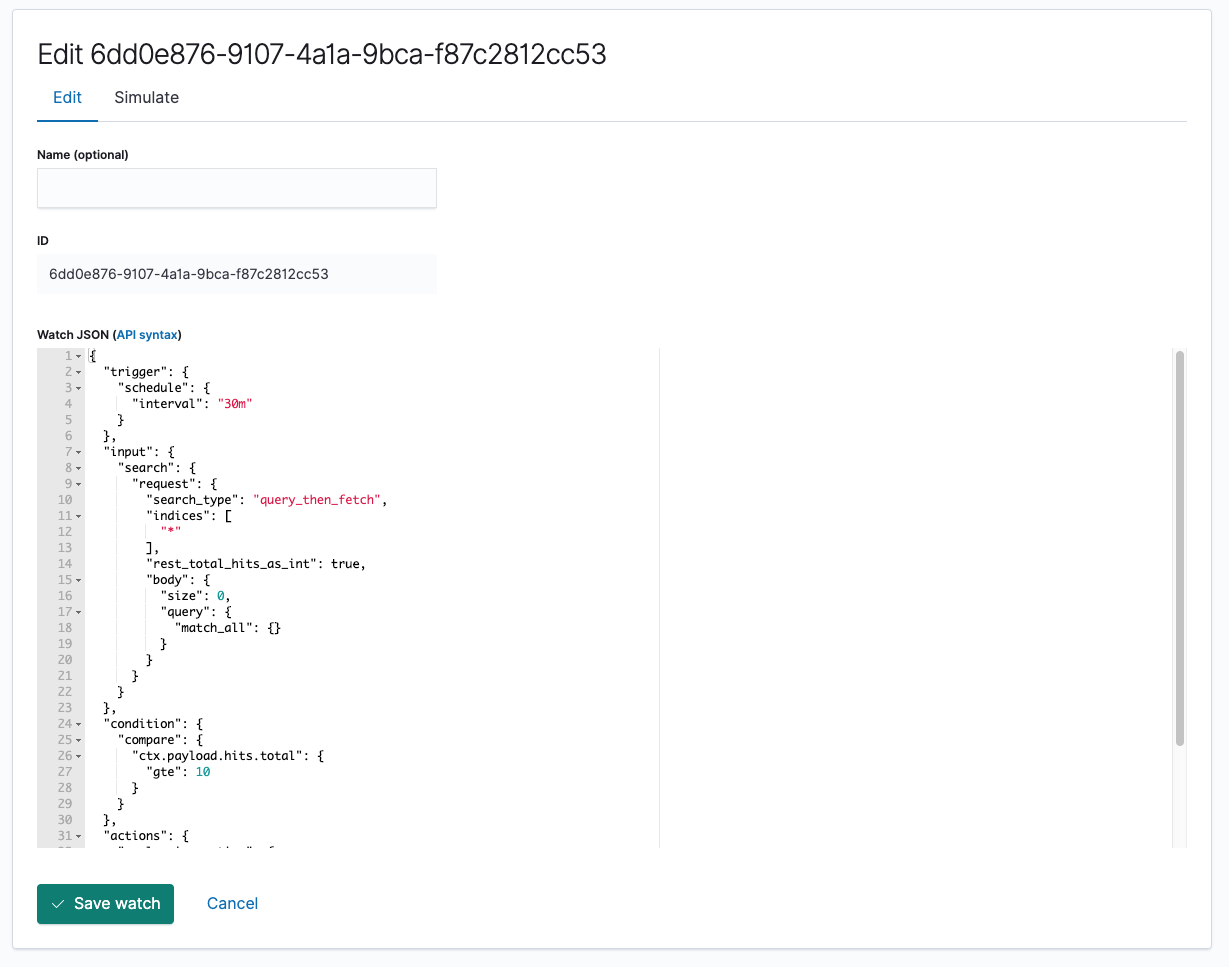Collapse the "request" block on line 9

(79, 484)
